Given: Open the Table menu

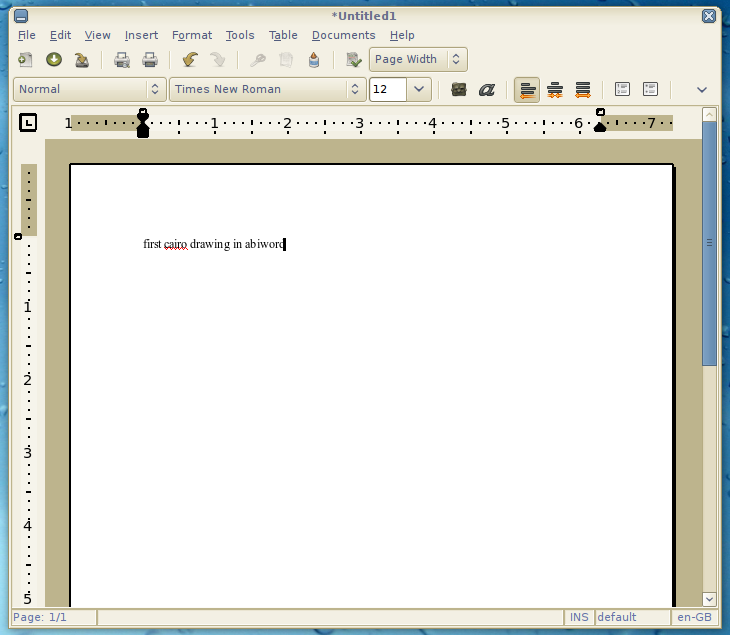Looking at the screenshot, I should click(x=283, y=35).
